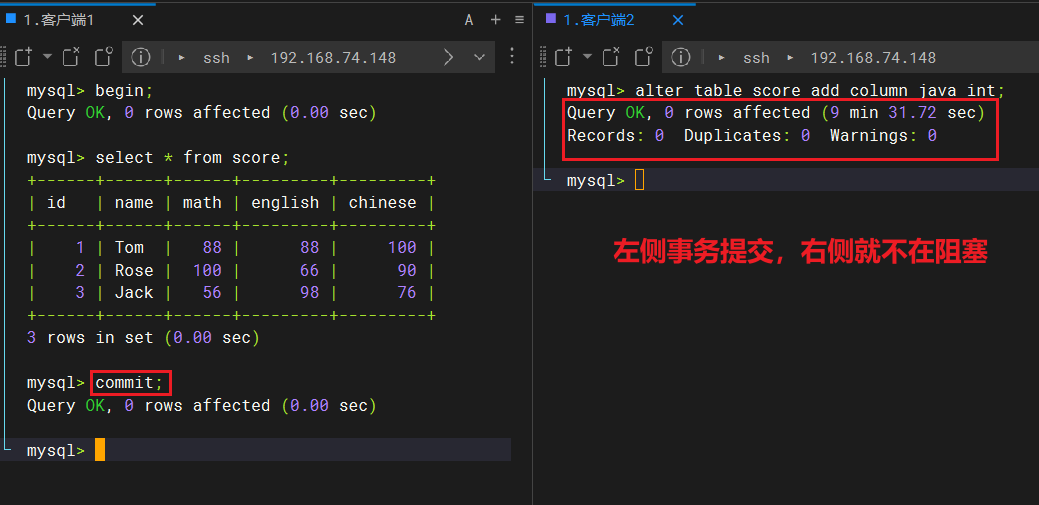Click close session icon in left pane
Screen dimensions: 1039x505
[71, 57]
